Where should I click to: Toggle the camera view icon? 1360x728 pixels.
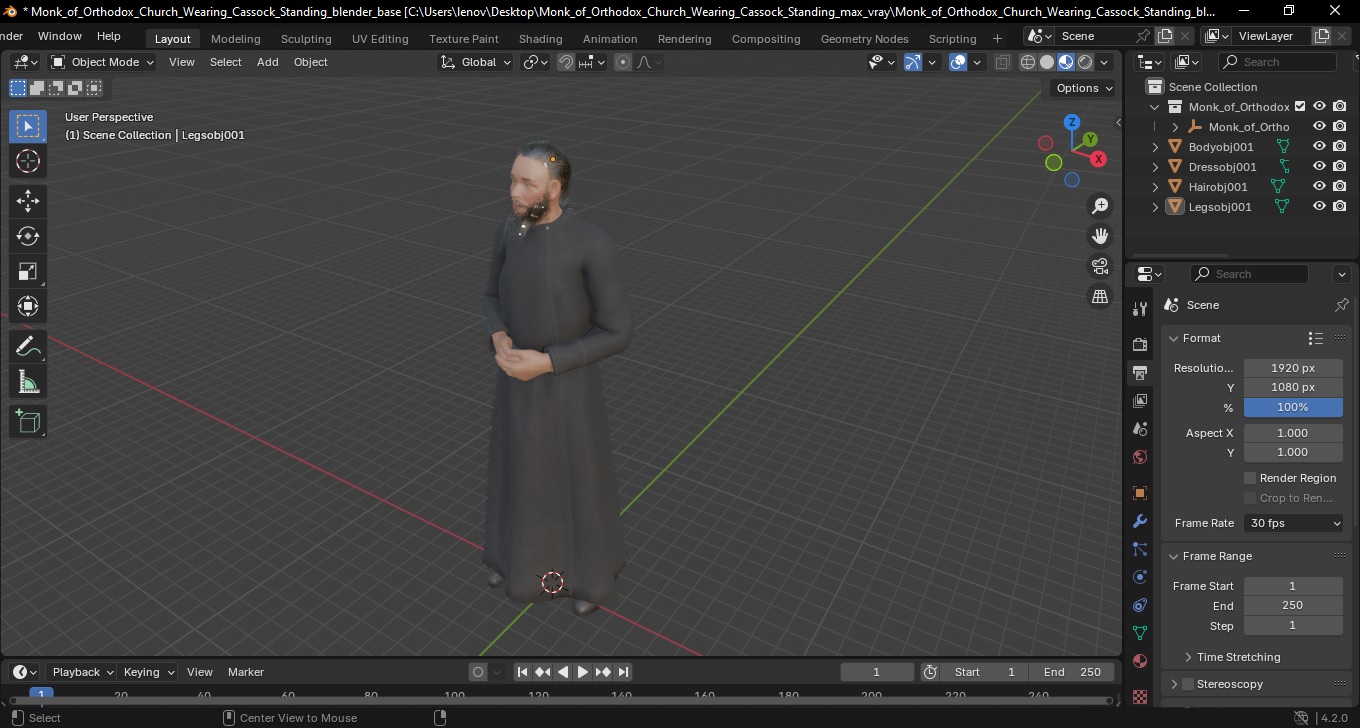click(x=1100, y=266)
